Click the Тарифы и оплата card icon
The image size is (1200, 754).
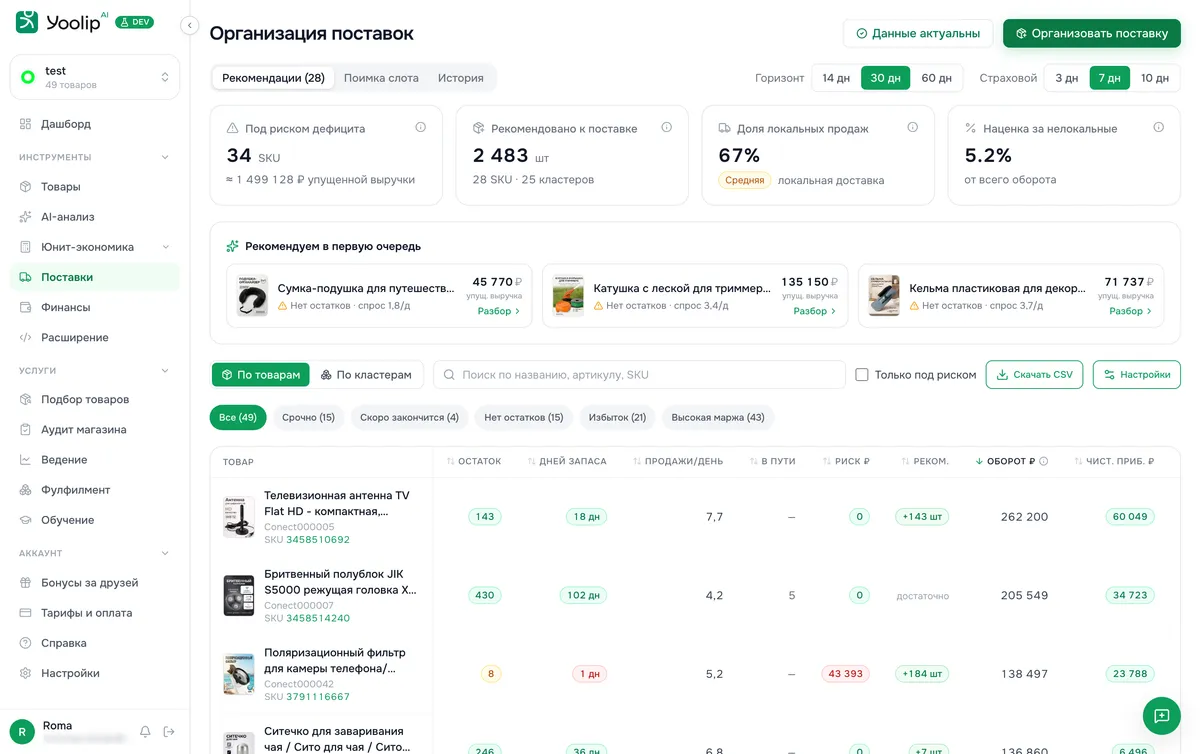[26, 613]
